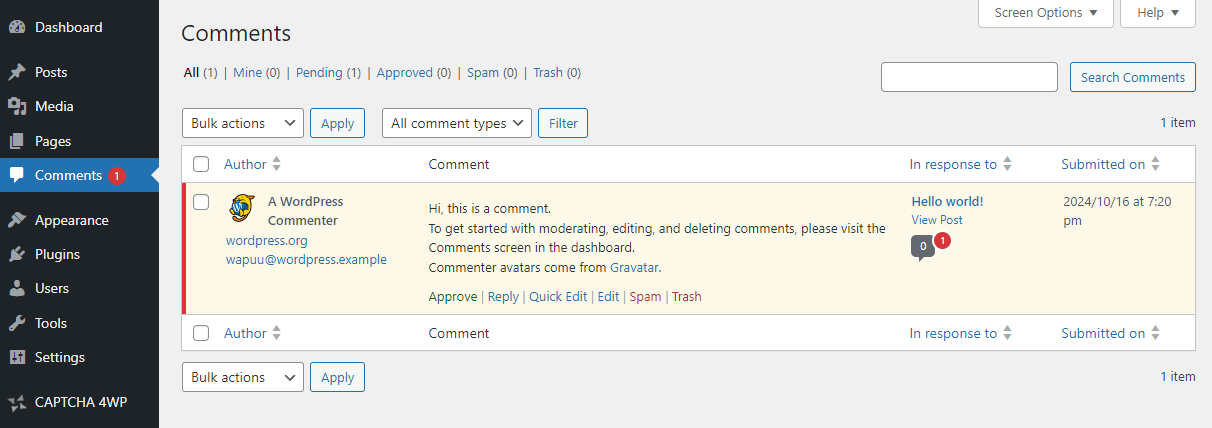
Task: Open the Plugins plug icon
Action: [17, 254]
